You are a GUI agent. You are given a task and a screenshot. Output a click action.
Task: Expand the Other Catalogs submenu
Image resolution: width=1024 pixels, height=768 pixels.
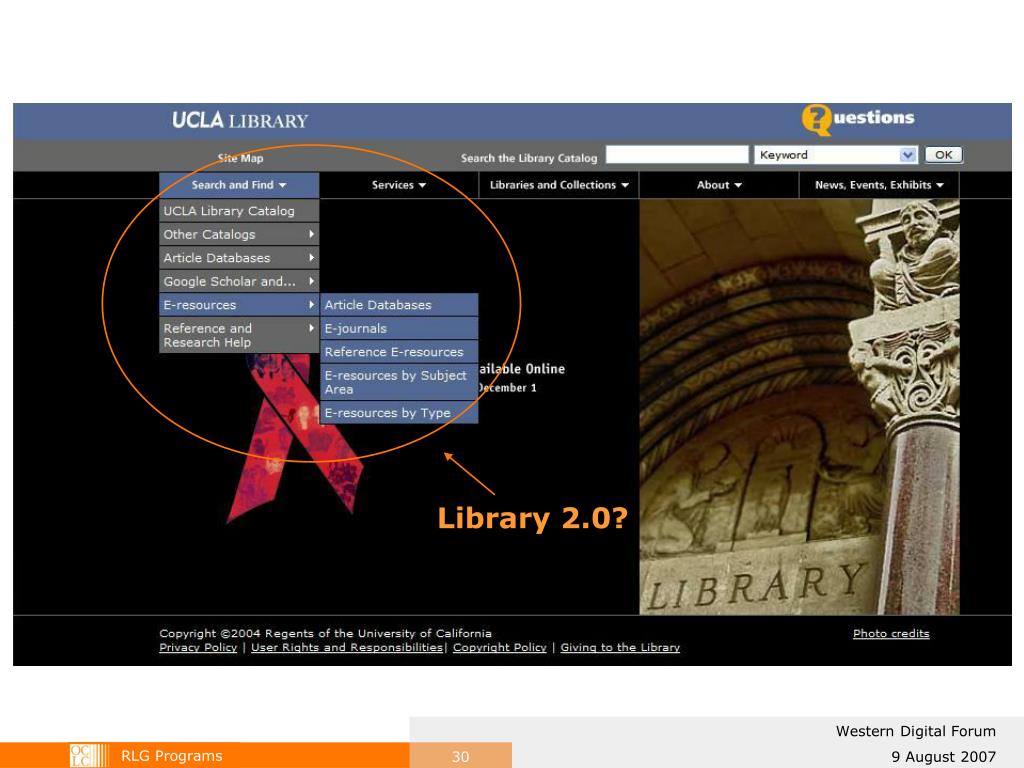(x=239, y=234)
